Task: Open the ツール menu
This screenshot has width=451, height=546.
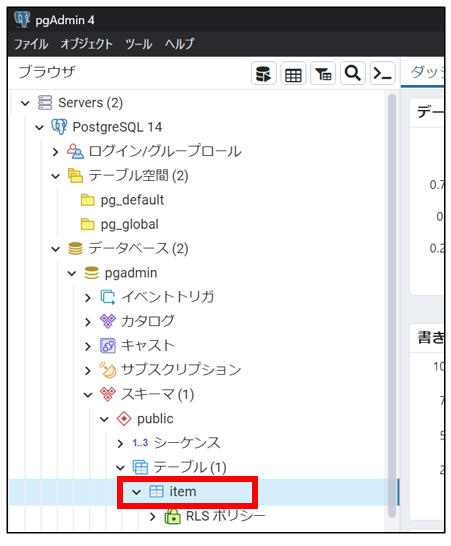Action: coord(139,44)
